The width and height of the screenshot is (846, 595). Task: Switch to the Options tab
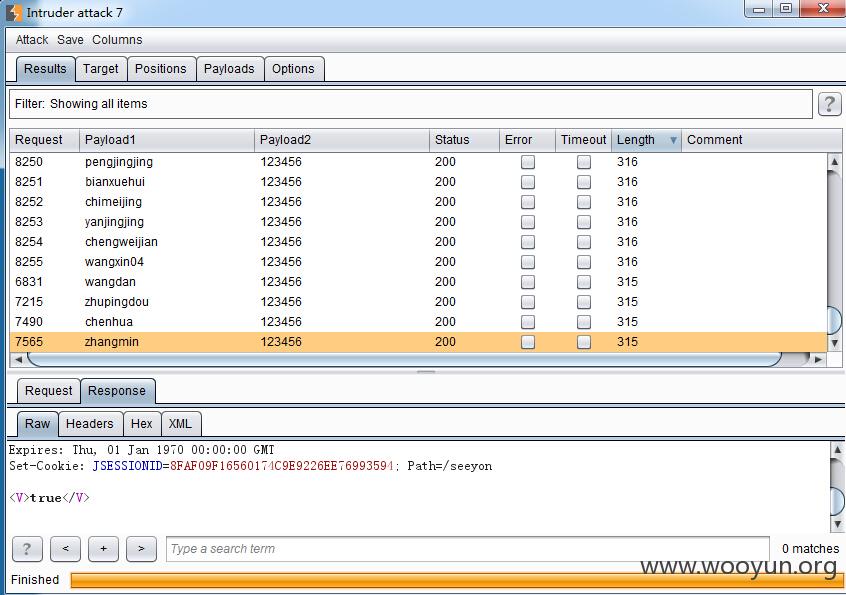293,69
